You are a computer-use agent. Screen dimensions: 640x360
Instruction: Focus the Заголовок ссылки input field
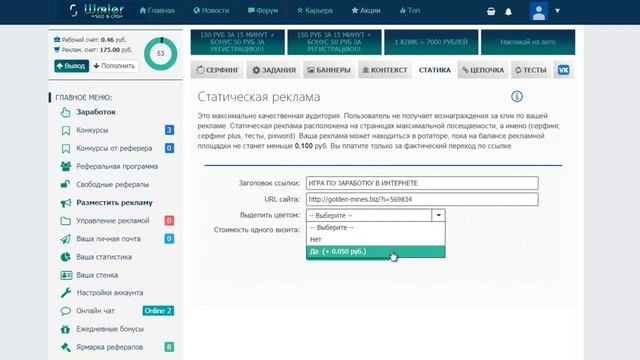(x=422, y=183)
